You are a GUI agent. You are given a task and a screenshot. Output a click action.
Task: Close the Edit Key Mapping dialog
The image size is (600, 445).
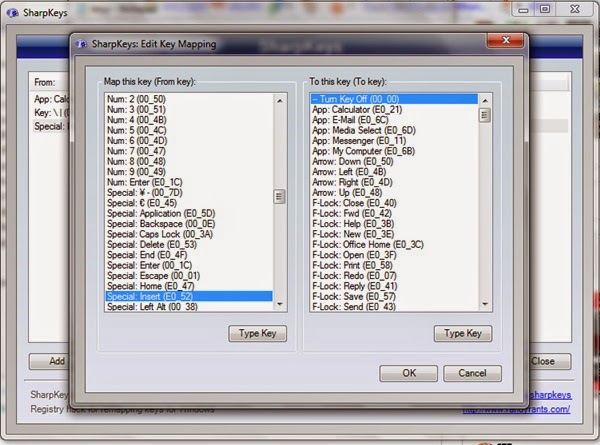click(x=505, y=40)
